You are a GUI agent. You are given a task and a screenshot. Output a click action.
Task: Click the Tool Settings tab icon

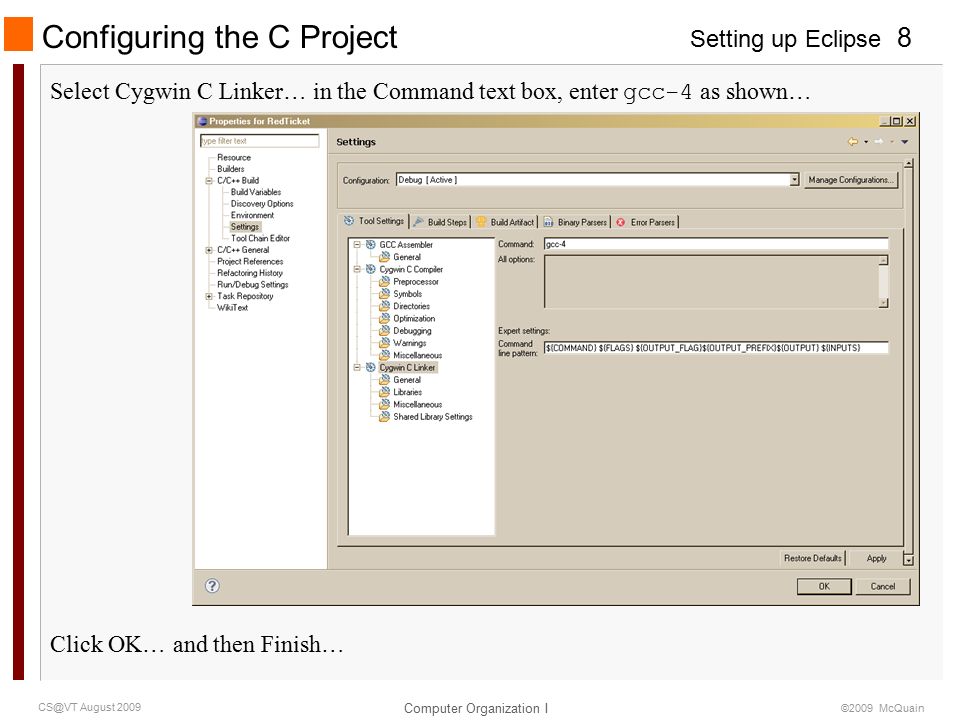349,220
